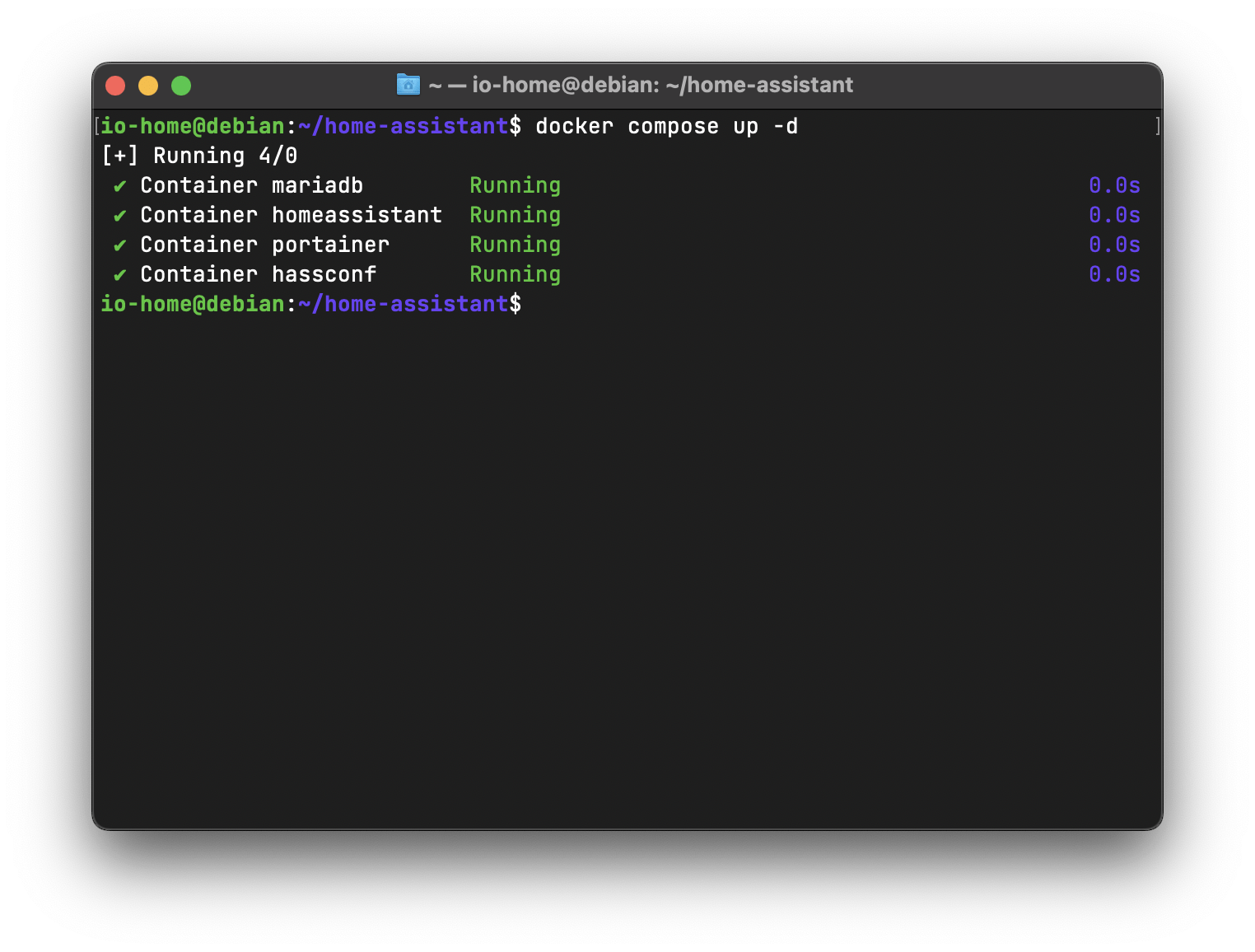Screen dimensions: 1255x952
Task: Click the checkmark beside Container hassconf
Action: 119,274
